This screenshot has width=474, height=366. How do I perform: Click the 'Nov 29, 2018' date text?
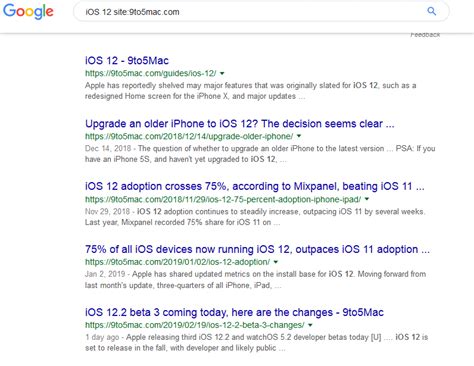(107, 211)
